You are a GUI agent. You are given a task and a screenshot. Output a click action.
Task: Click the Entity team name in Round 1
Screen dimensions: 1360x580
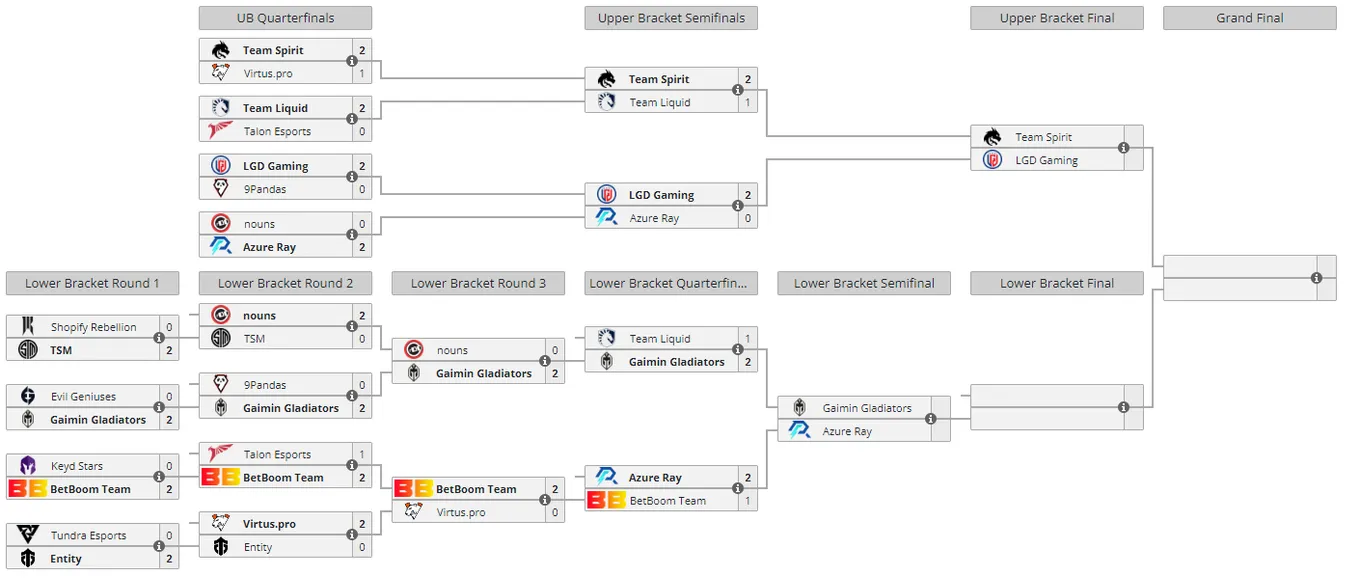66,559
